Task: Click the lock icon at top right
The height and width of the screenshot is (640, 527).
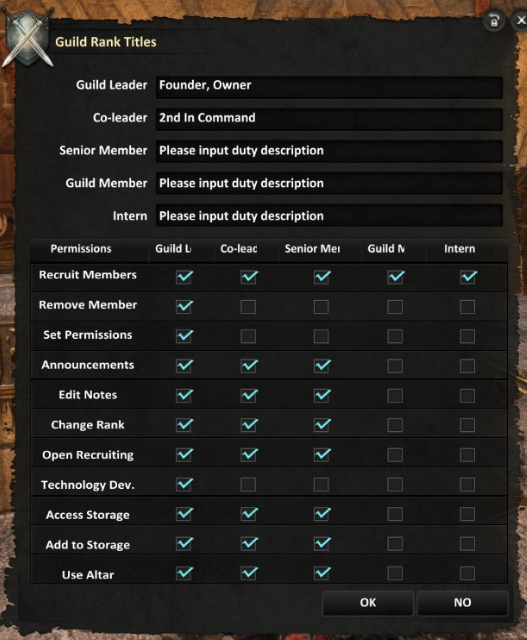Action: click(494, 20)
